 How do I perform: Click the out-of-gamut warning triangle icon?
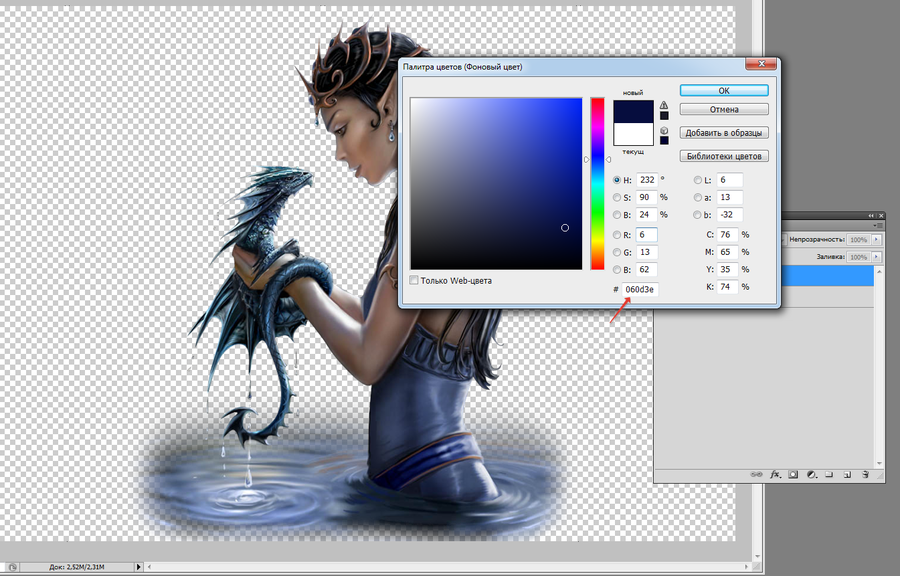point(664,105)
